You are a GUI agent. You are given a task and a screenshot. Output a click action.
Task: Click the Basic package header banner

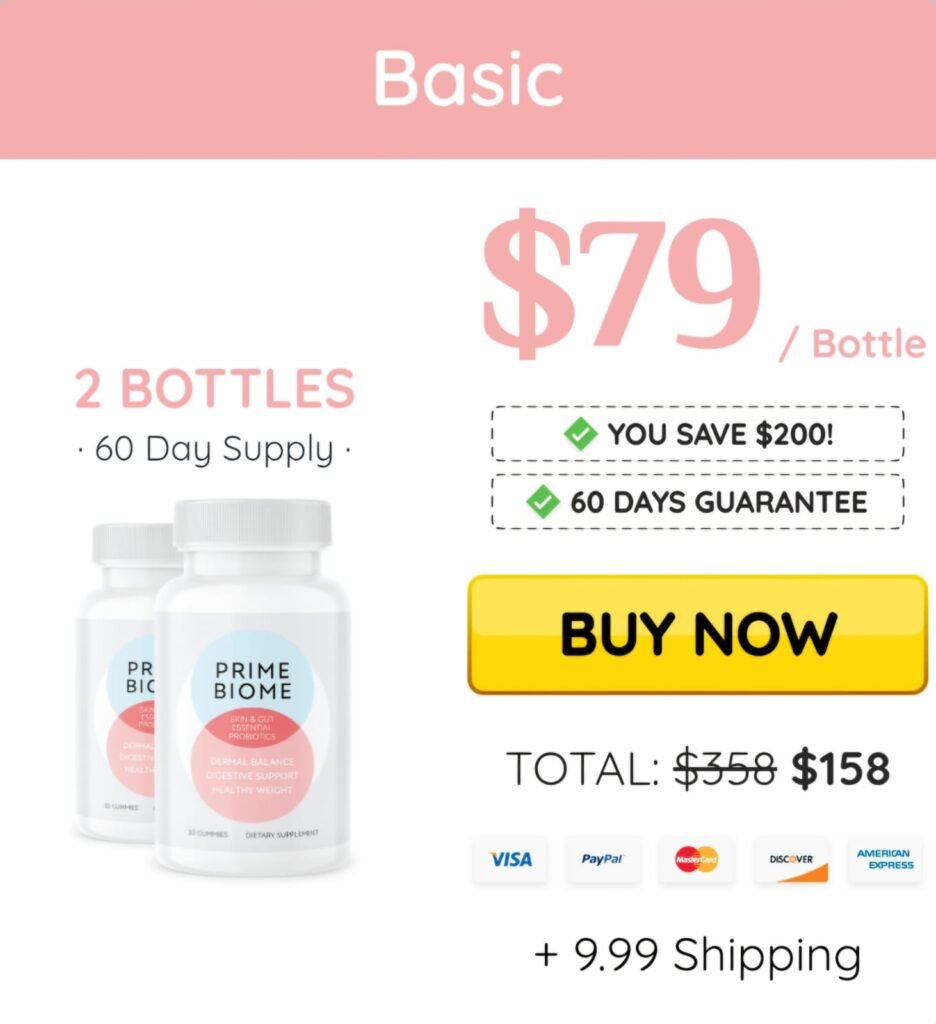(x=468, y=79)
